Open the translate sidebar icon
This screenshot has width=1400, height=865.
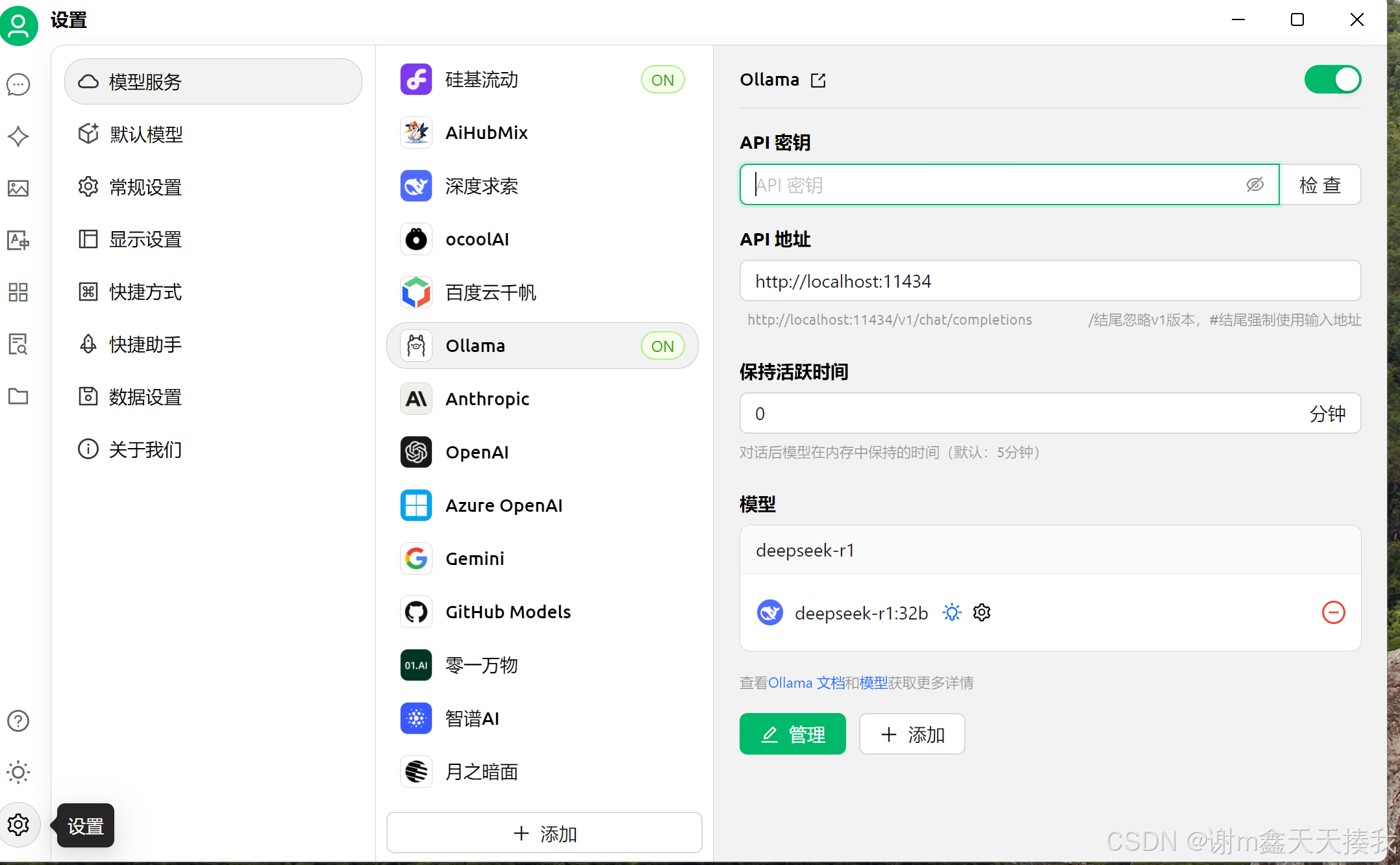click(x=18, y=240)
